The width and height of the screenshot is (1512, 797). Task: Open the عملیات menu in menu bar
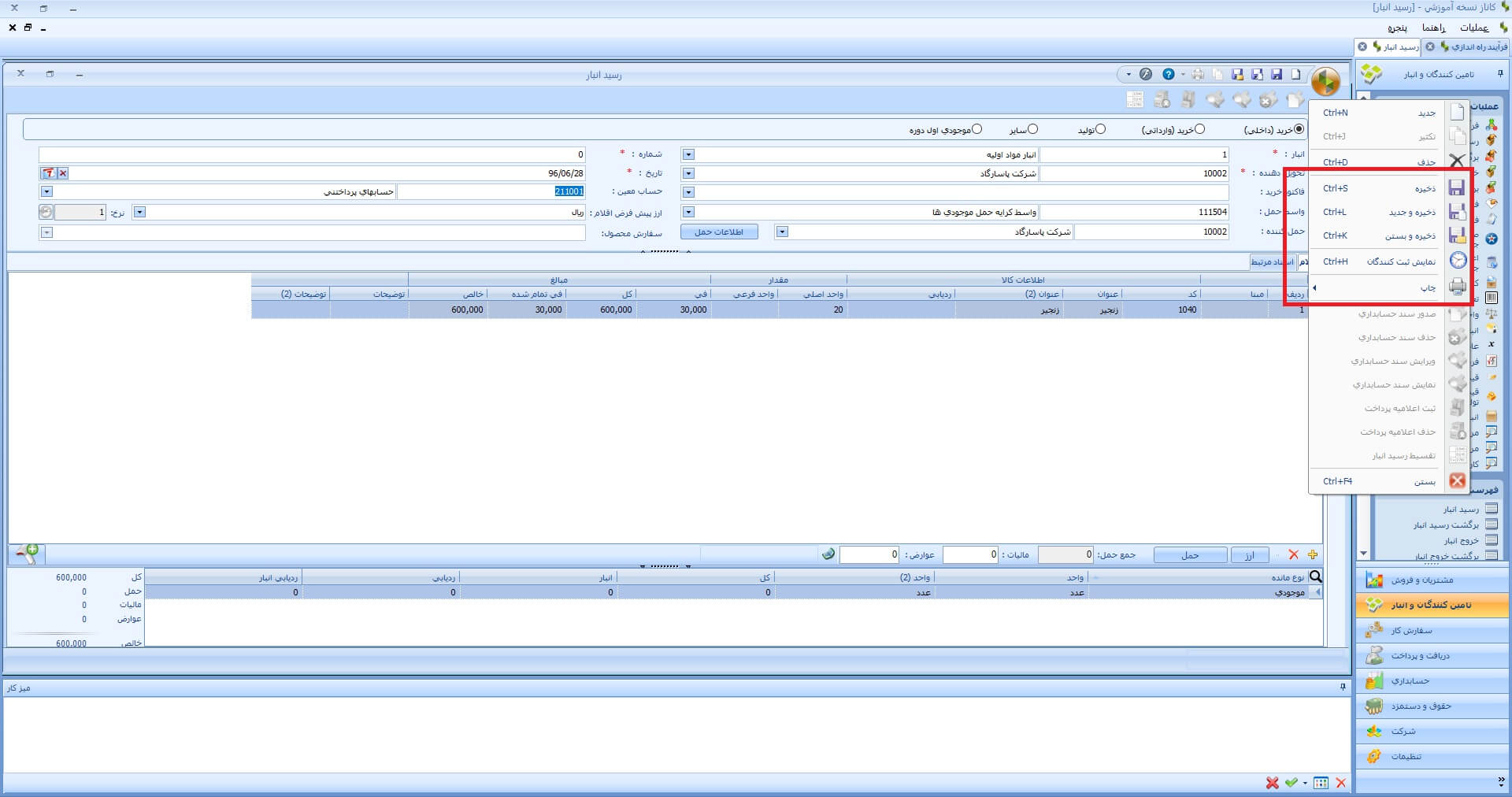(1473, 28)
